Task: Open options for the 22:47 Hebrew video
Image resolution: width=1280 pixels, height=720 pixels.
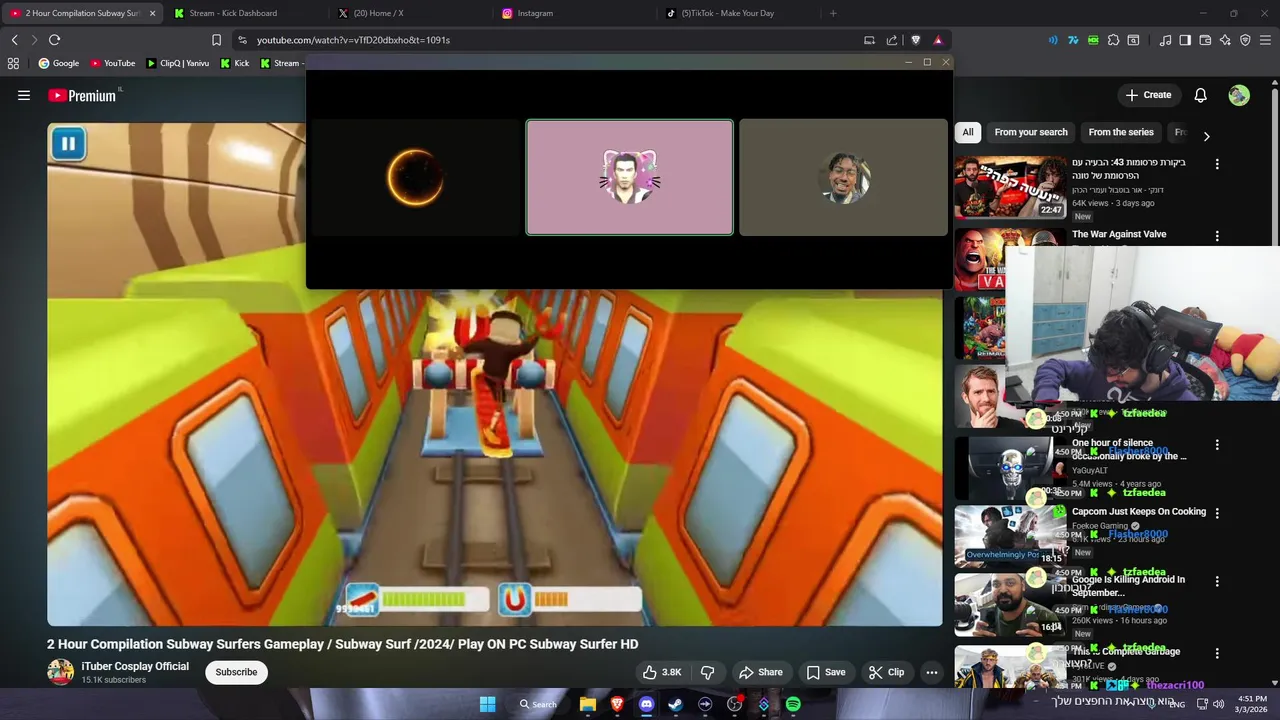Action: point(1217,164)
